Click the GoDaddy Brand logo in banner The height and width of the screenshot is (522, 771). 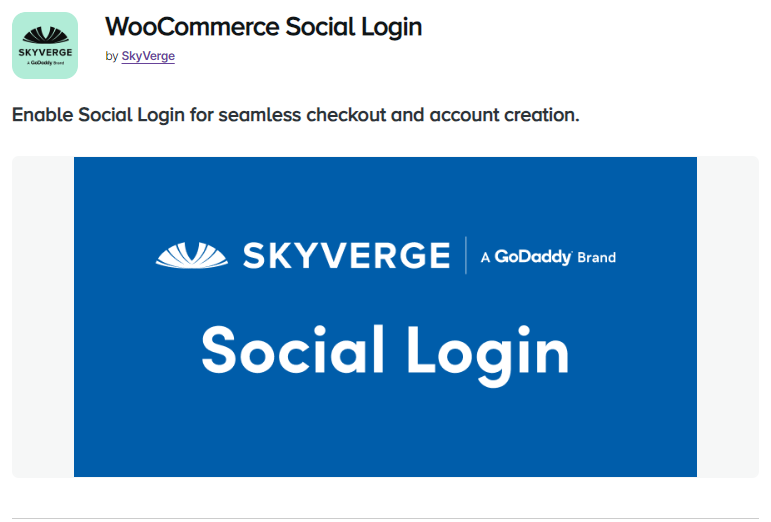[548, 257]
